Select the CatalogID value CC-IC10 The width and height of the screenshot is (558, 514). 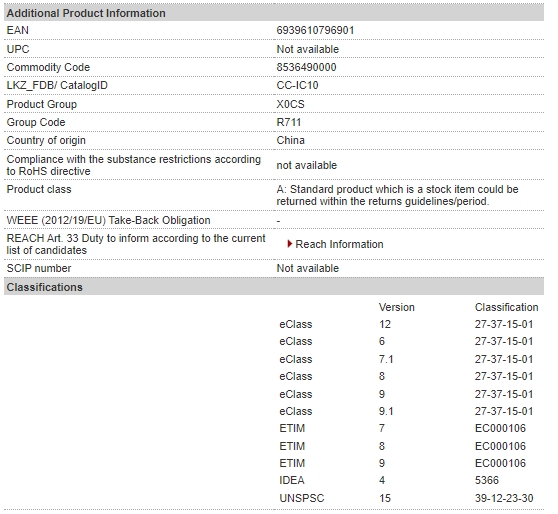[298, 85]
